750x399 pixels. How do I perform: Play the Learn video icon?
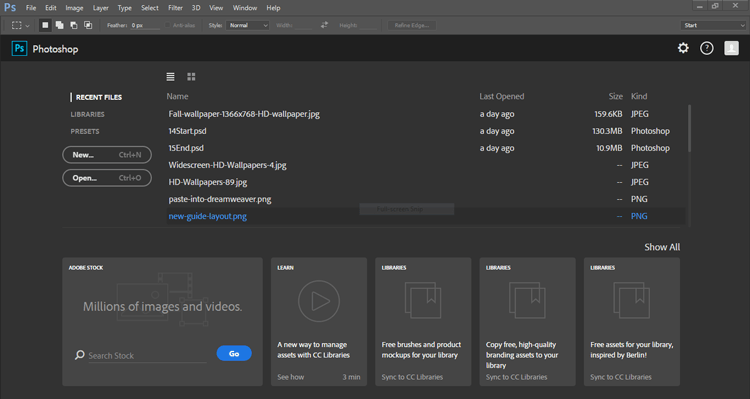pos(319,301)
